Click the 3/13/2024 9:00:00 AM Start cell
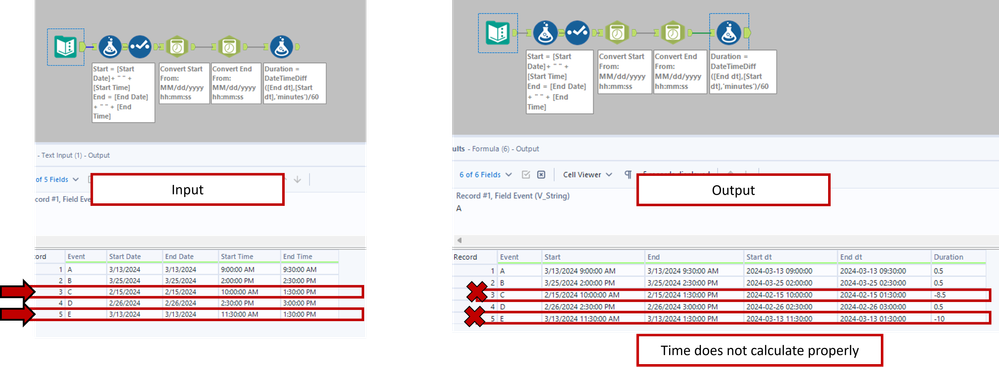 [x=593, y=271]
